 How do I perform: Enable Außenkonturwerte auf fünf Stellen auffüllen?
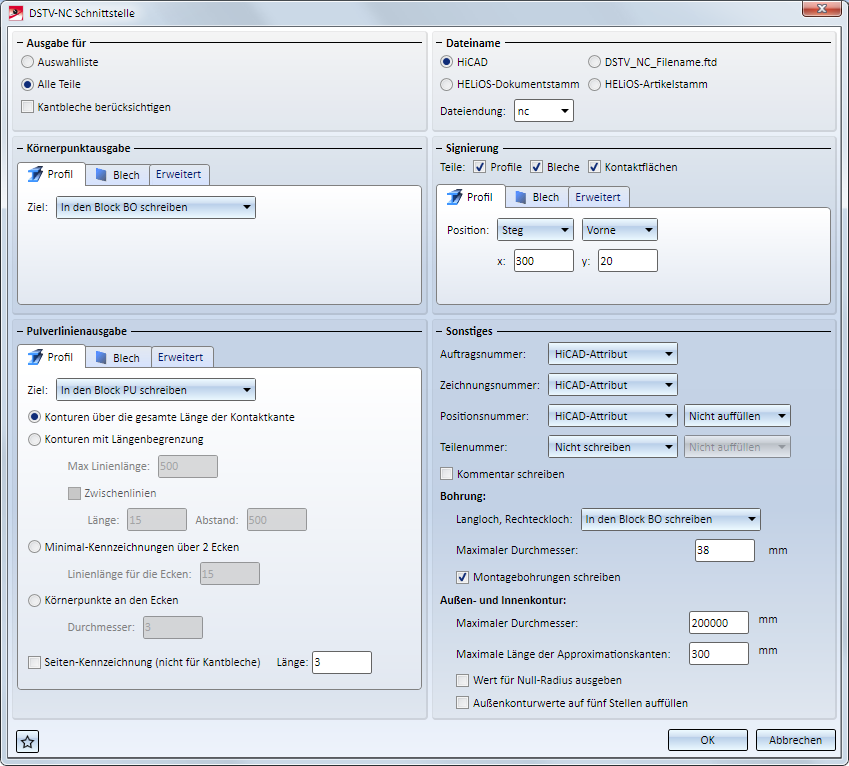pyautogui.click(x=462, y=703)
